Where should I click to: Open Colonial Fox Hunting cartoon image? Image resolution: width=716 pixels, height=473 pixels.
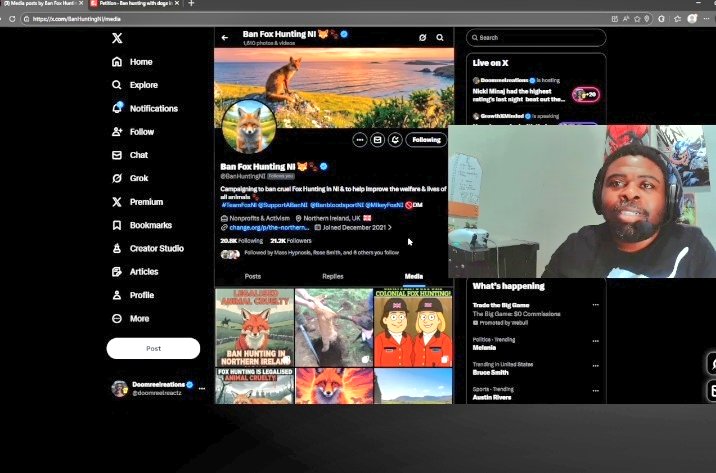click(x=413, y=327)
